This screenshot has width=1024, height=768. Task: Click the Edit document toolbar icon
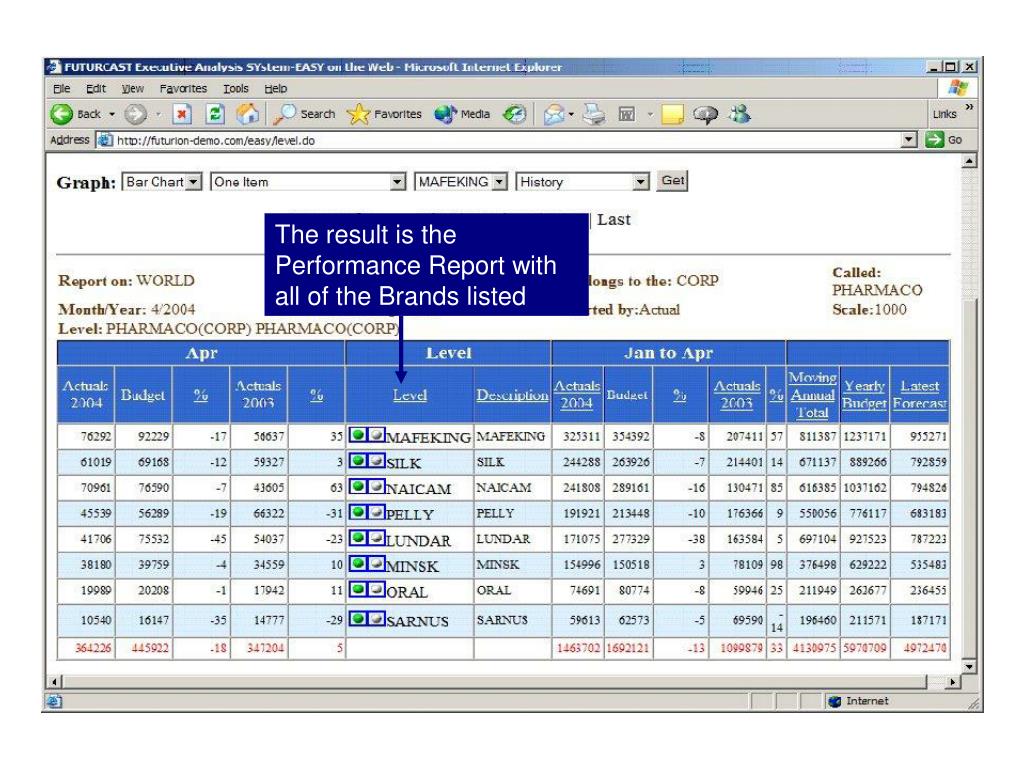point(626,114)
